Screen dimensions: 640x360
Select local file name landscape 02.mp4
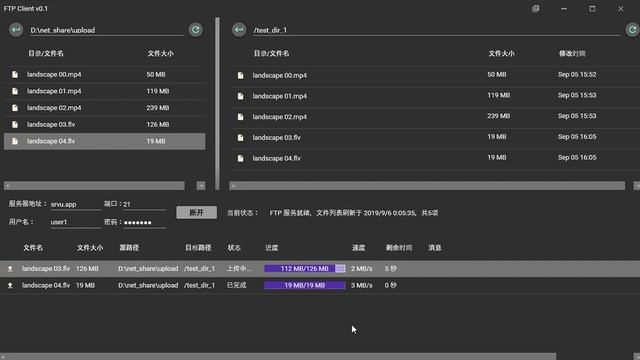click(54, 108)
